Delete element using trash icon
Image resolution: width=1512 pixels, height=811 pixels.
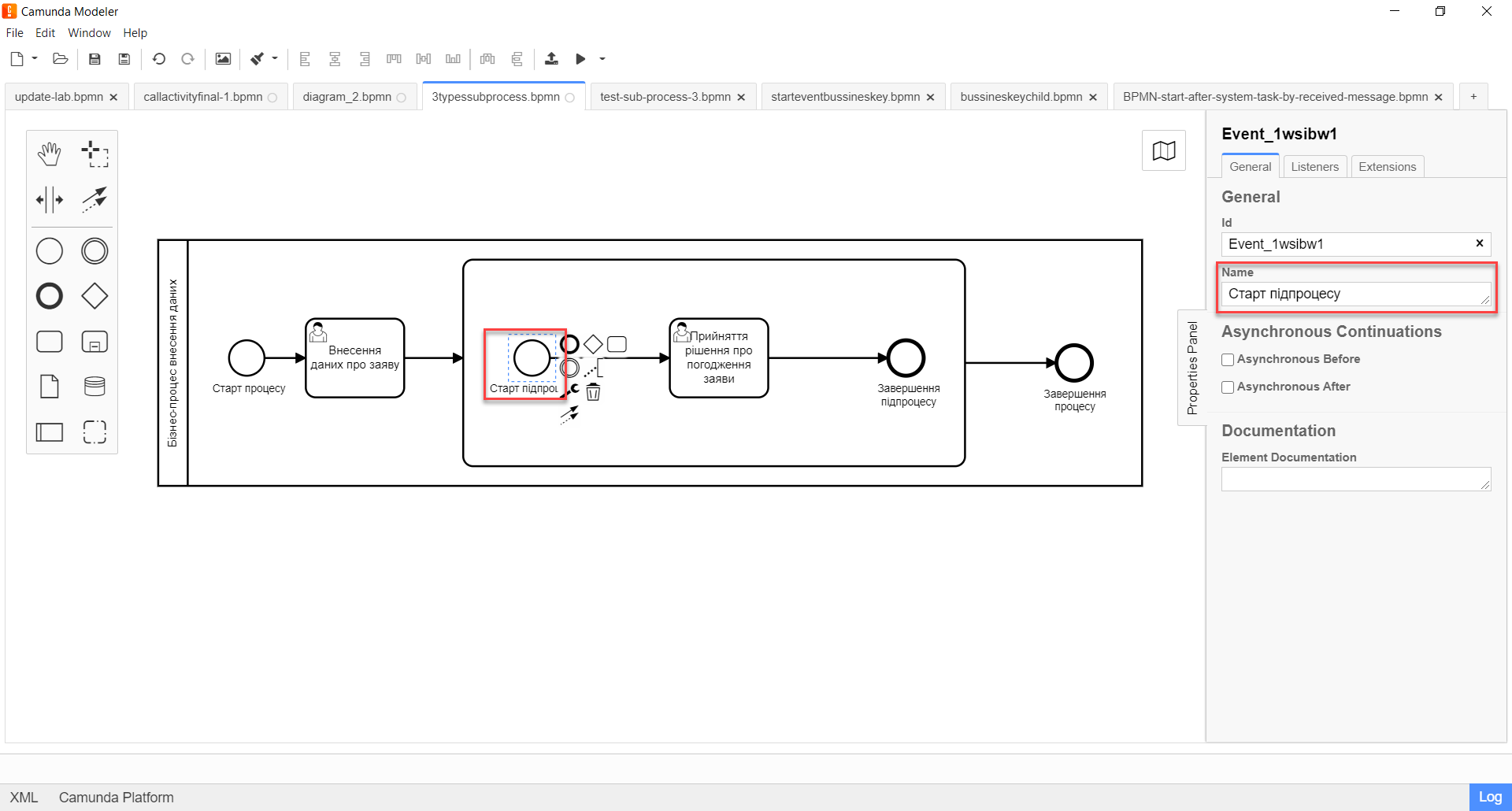[x=593, y=392]
